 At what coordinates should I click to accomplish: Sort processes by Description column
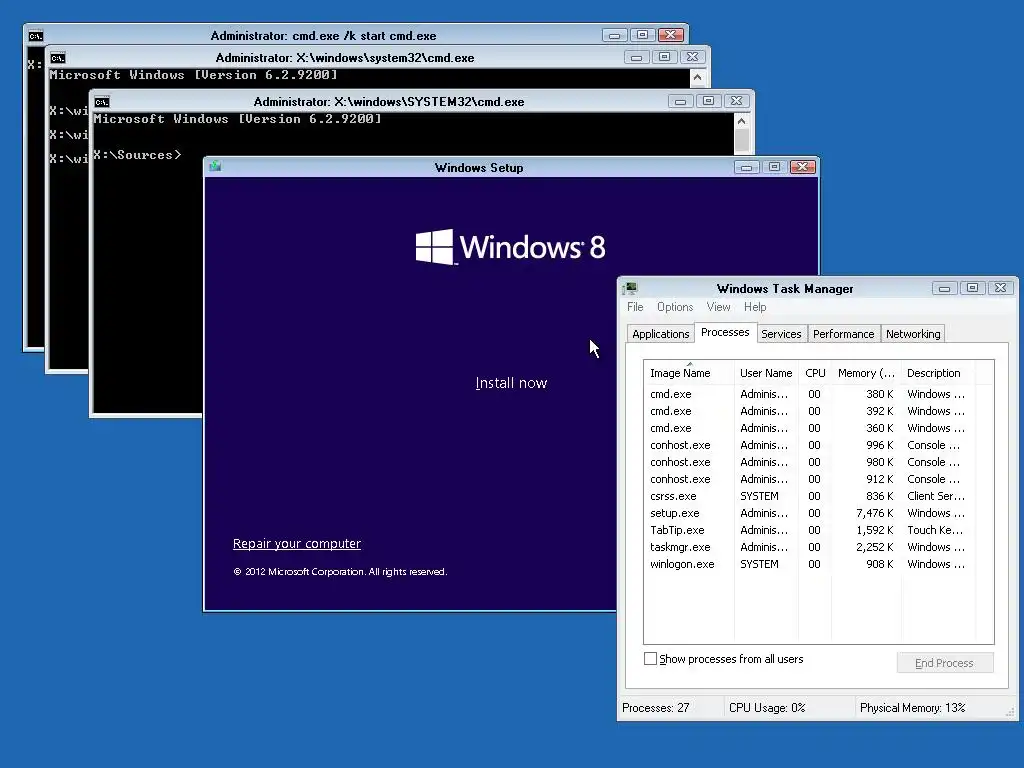tap(938, 373)
